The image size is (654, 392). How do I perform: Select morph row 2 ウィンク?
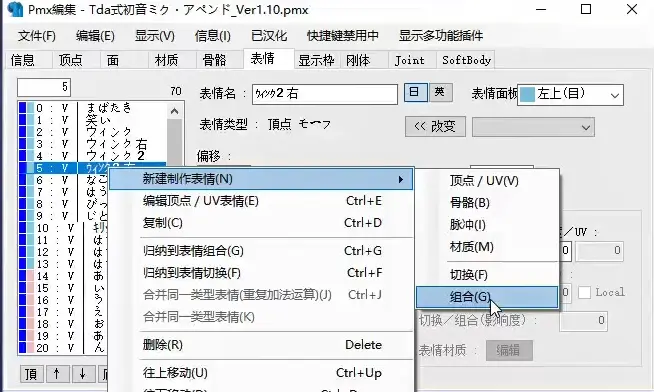click(93, 132)
